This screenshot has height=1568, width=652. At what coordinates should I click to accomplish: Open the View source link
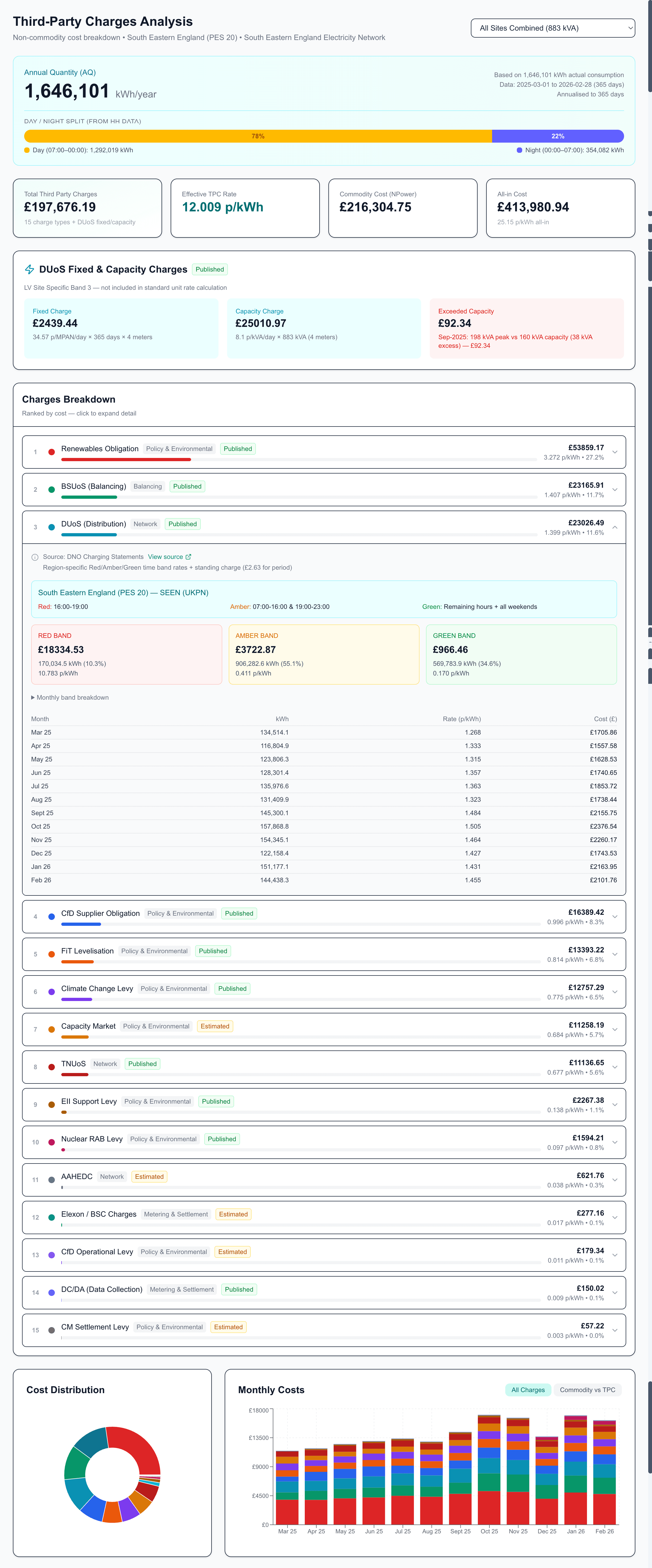[169, 557]
